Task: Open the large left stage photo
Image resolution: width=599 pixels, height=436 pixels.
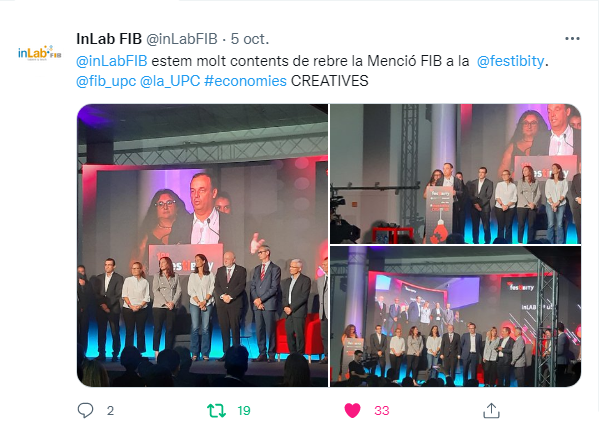Action: click(x=202, y=245)
